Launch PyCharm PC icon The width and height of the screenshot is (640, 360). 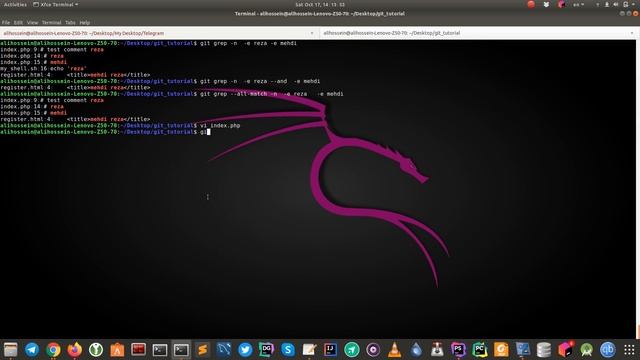[x=480, y=350]
